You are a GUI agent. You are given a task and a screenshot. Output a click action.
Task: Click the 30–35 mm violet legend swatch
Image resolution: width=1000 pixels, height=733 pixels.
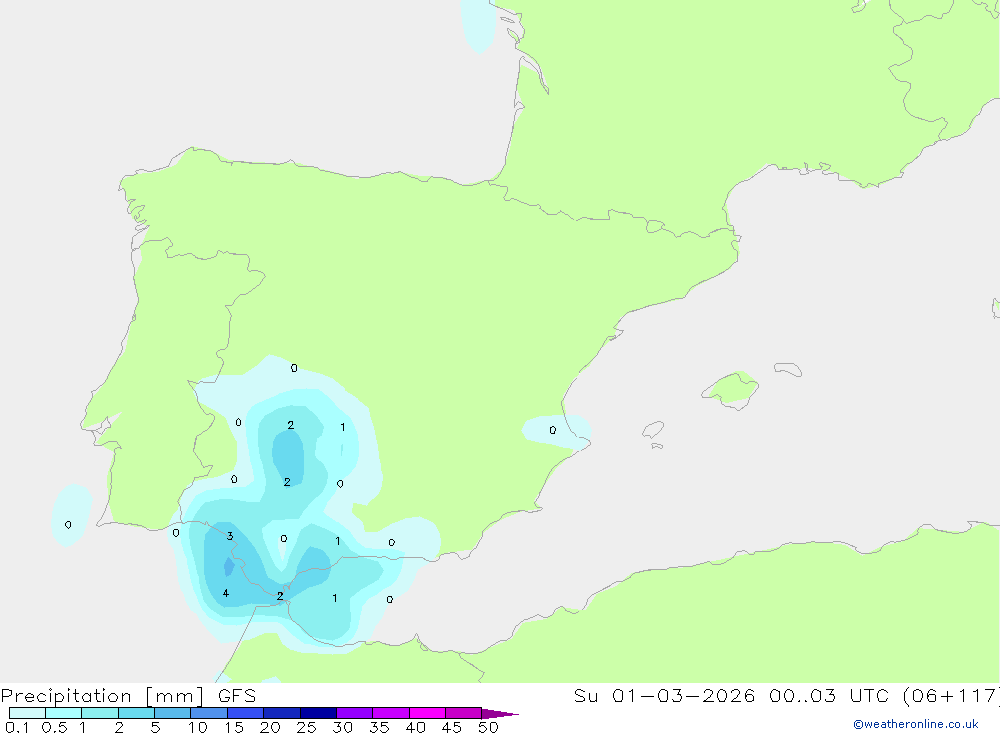pyautogui.click(x=354, y=713)
